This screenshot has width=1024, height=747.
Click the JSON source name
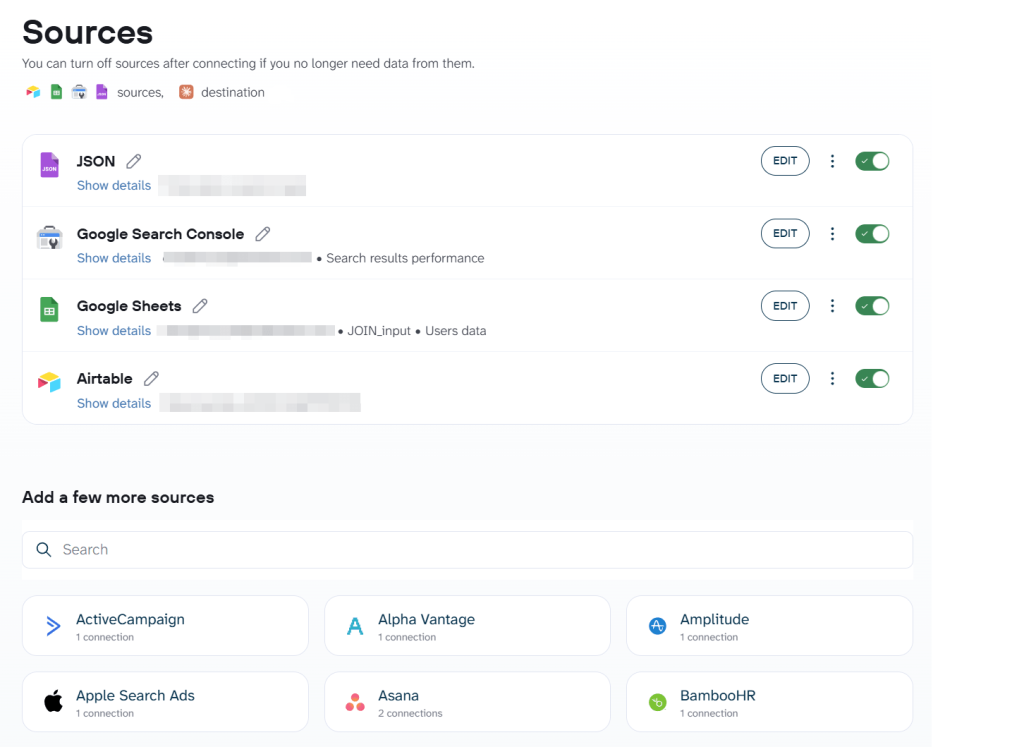[x=96, y=161]
